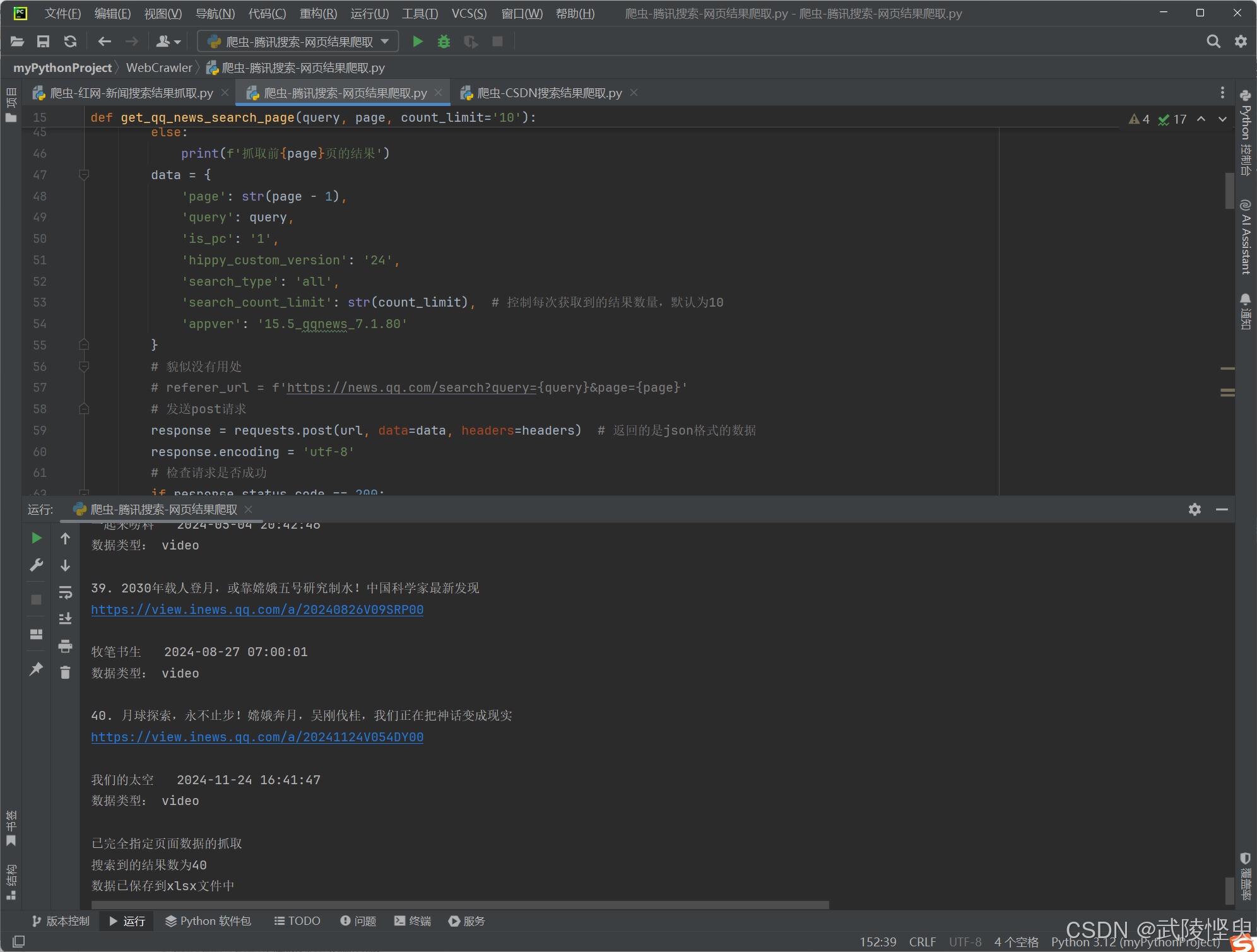Image resolution: width=1257 pixels, height=952 pixels.
Task: Toggle soft-wrap in Run console
Action: (x=65, y=592)
